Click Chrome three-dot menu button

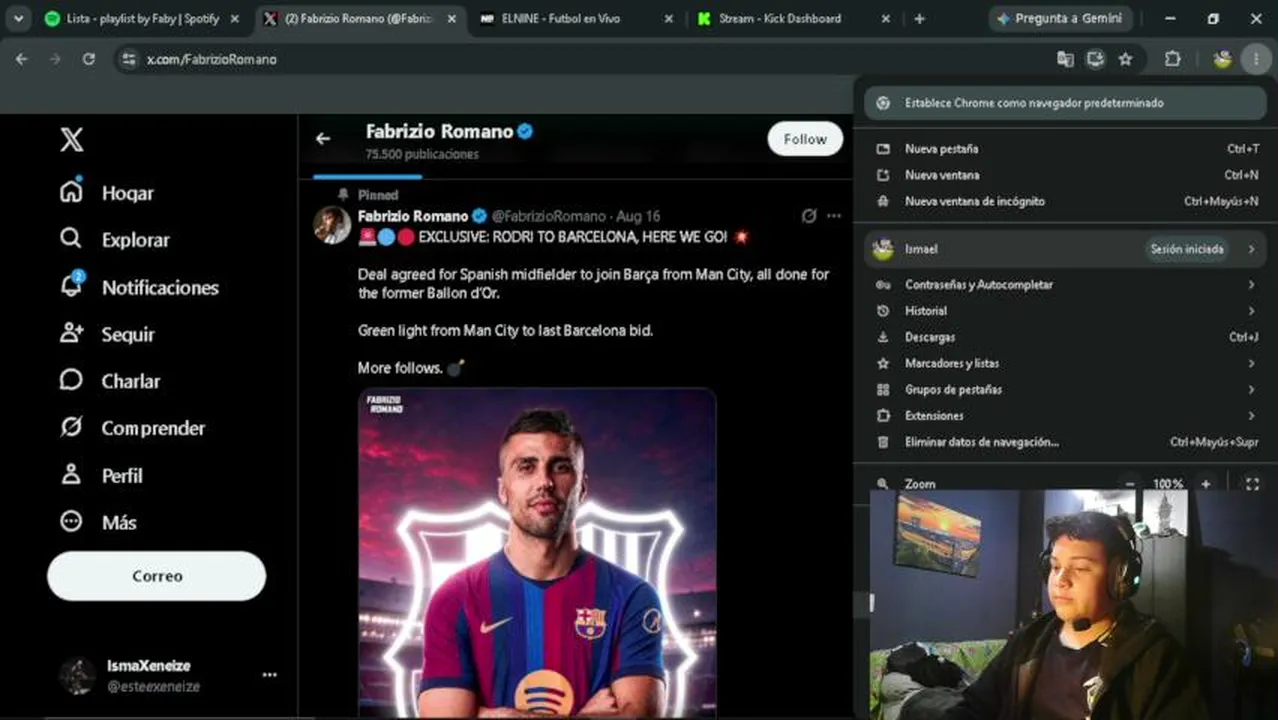click(1255, 59)
